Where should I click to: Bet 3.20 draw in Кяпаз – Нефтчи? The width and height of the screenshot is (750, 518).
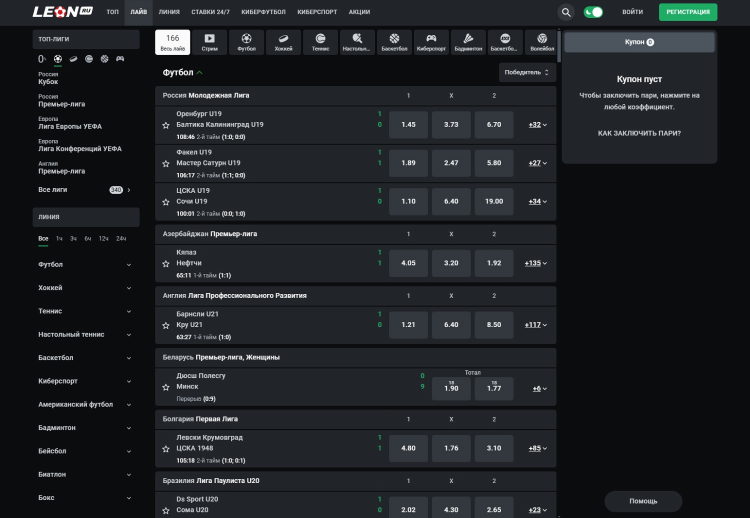(451, 263)
